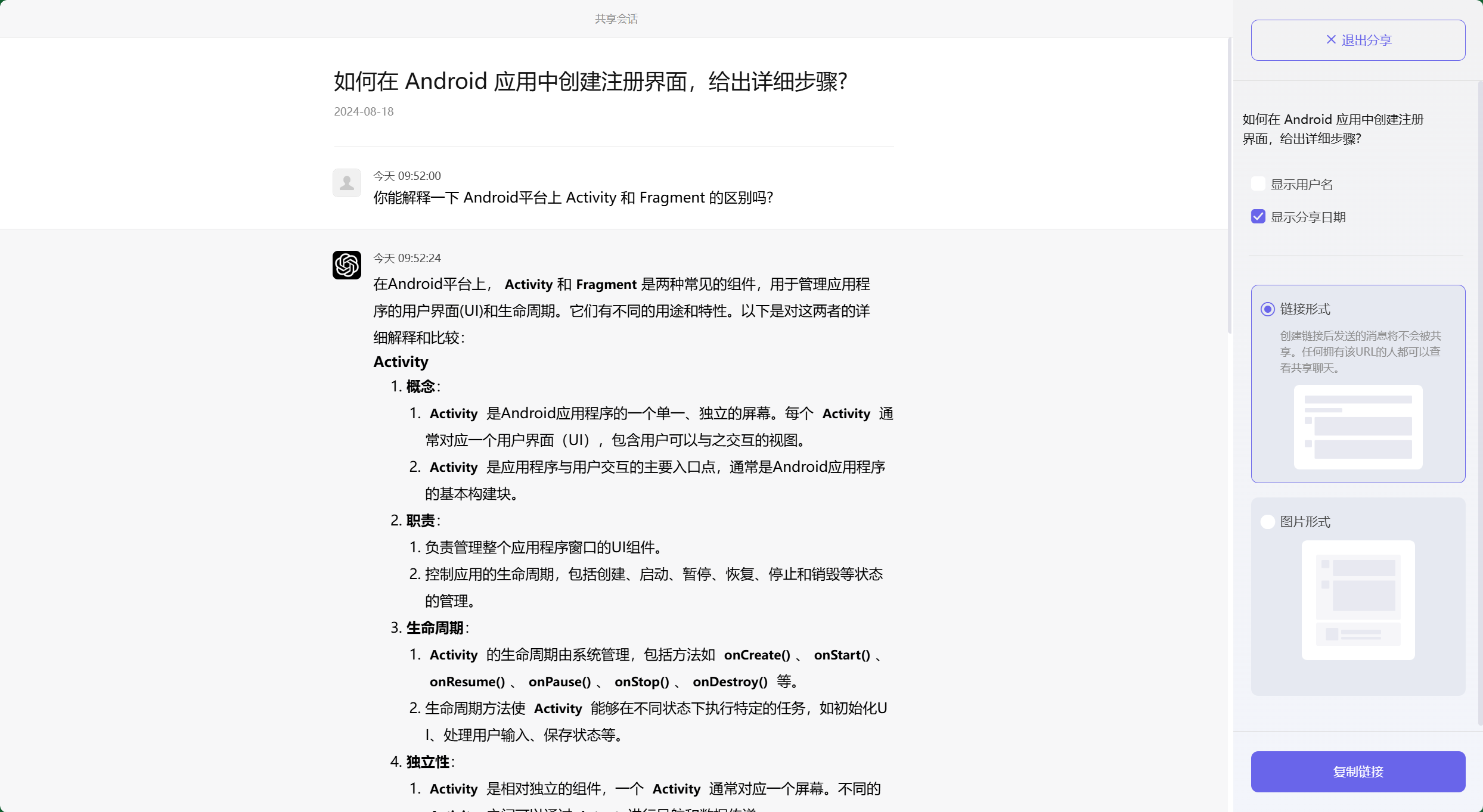Image resolution: width=1483 pixels, height=812 pixels.
Task: Uncheck the 显示分享日期 checkbox
Action: pyautogui.click(x=1258, y=216)
